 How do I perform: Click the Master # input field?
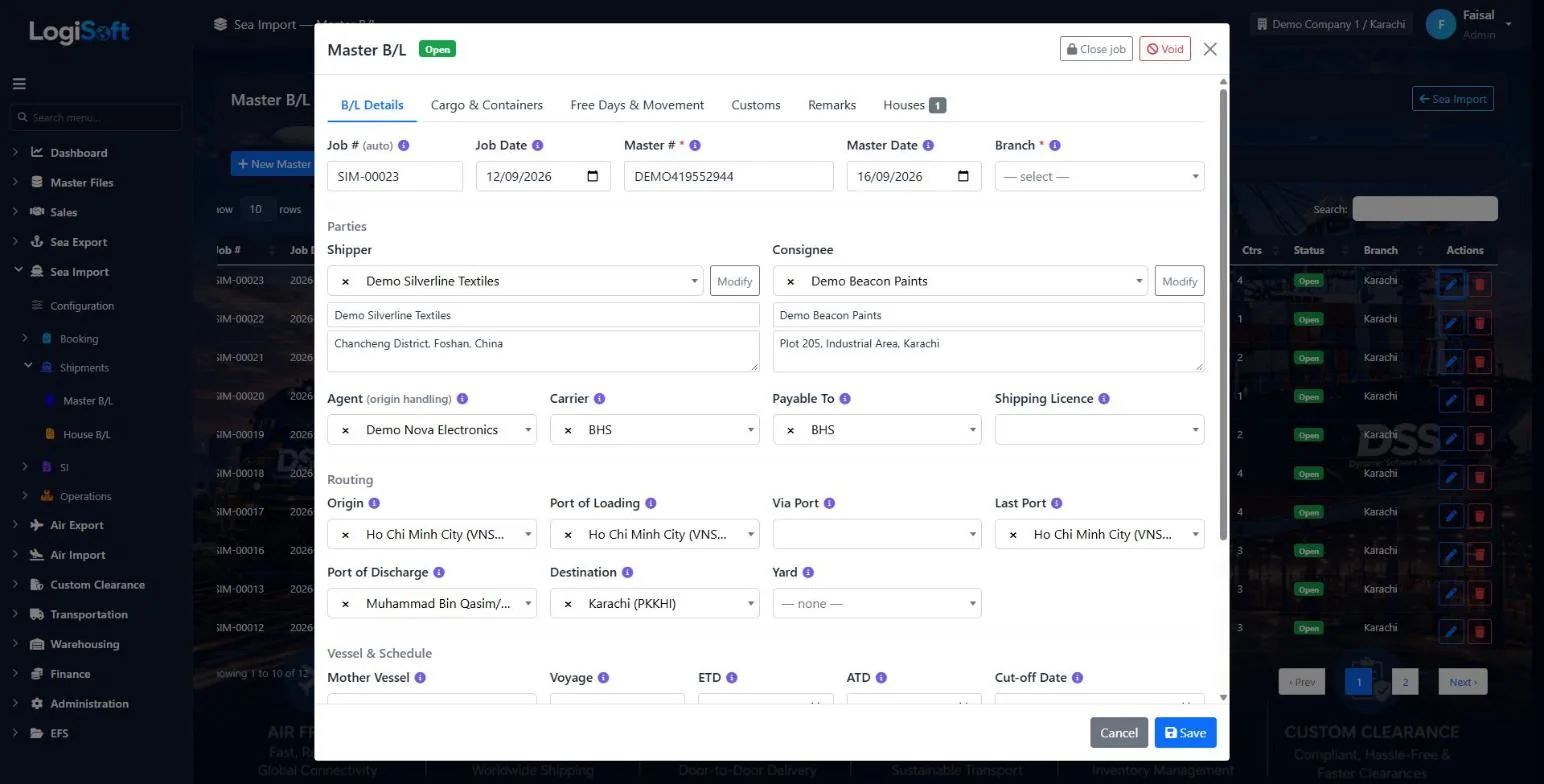[728, 177]
